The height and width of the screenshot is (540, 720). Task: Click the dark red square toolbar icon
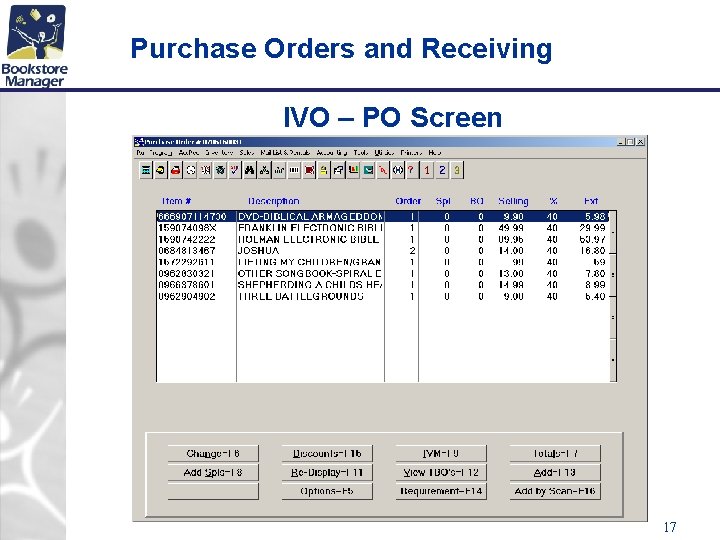pos(309,170)
